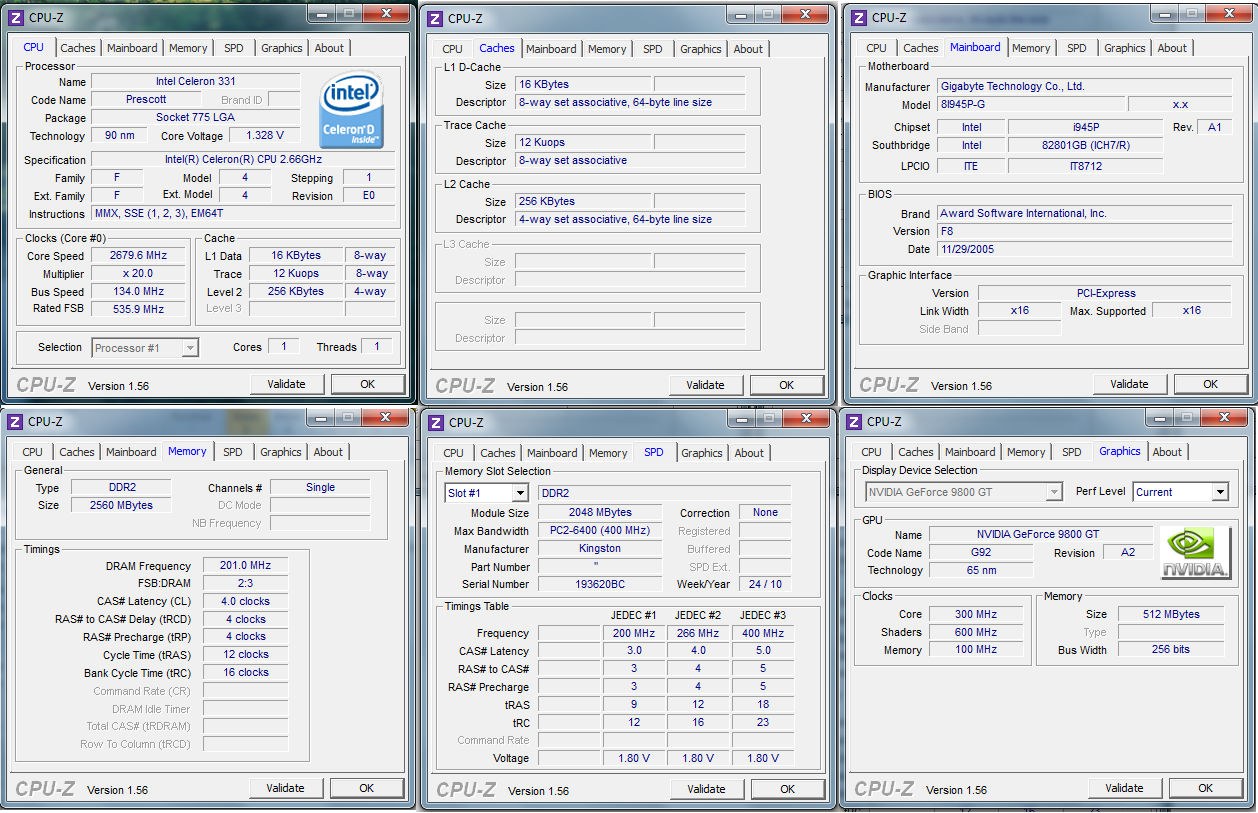Open the About tab in the CPU window
The image size is (1258, 813).
tap(329, 48)
